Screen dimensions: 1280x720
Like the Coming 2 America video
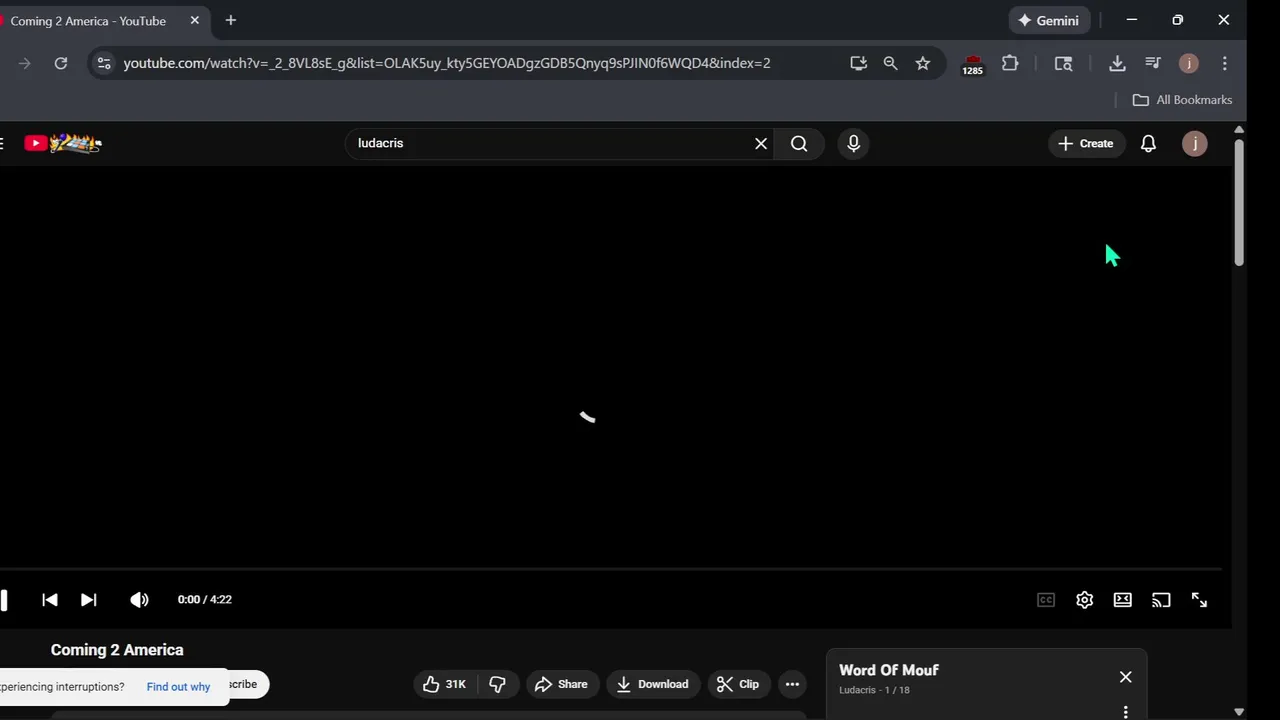coord(445,684)
